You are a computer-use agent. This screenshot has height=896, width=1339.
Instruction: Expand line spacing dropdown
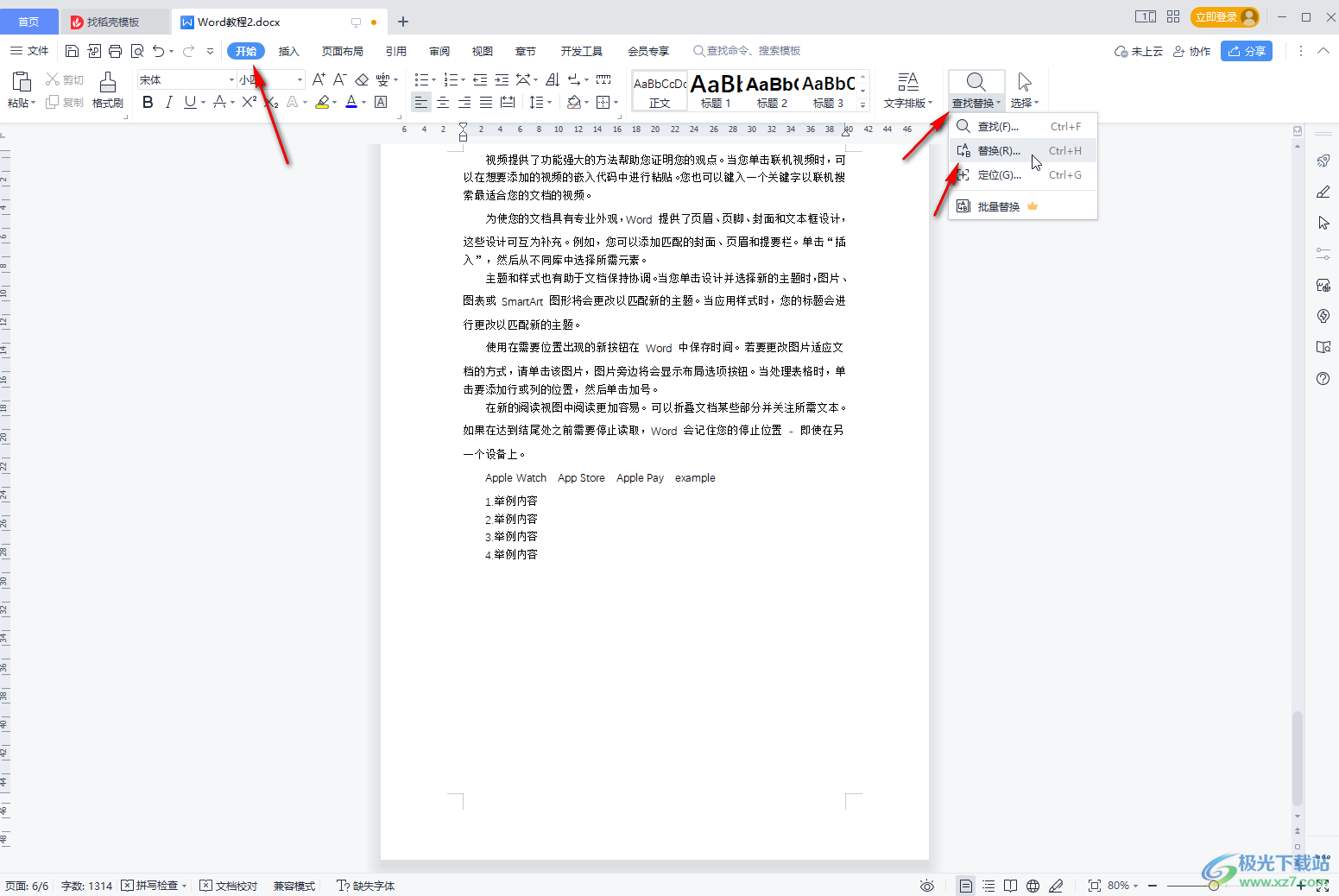coord(549,102)
